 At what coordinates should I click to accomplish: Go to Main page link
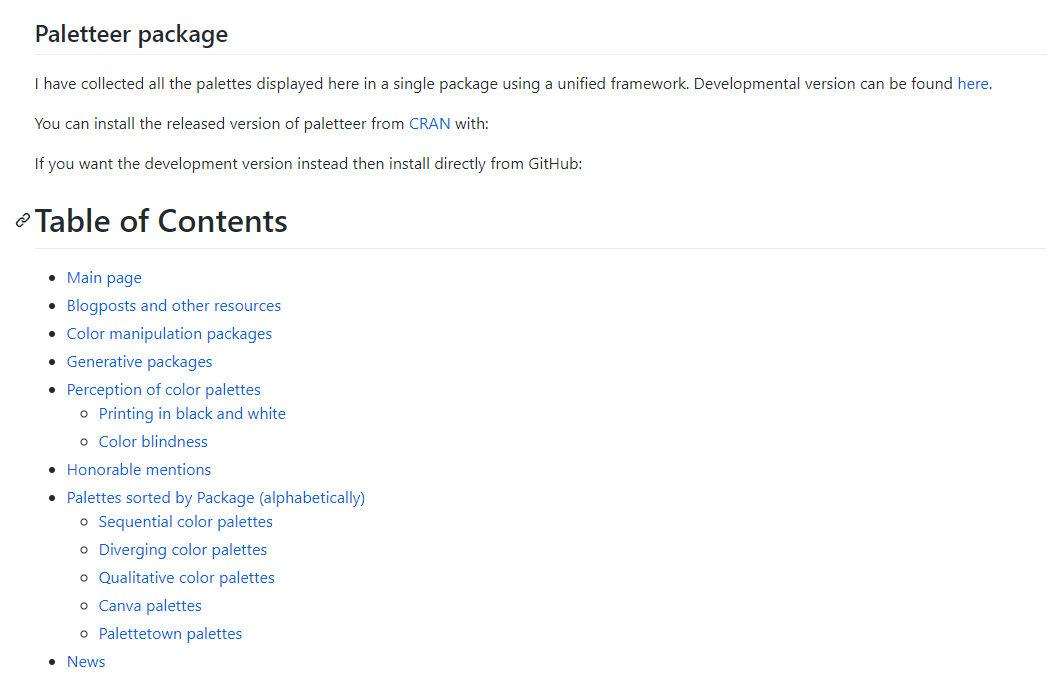tap(104, 278)
